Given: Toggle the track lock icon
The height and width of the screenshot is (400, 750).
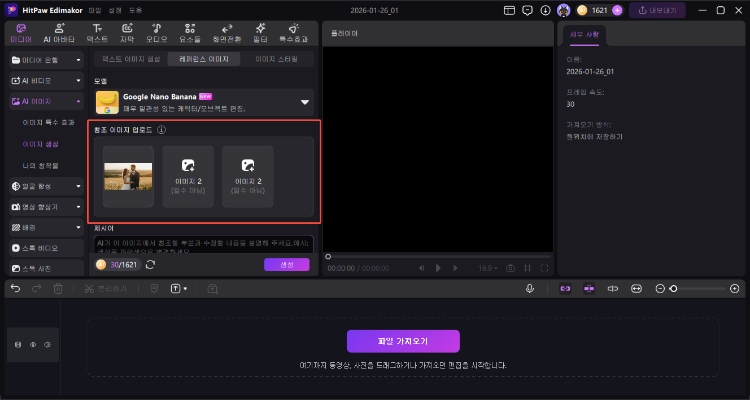Looking at the screenshot, I should tap(18, 344).
